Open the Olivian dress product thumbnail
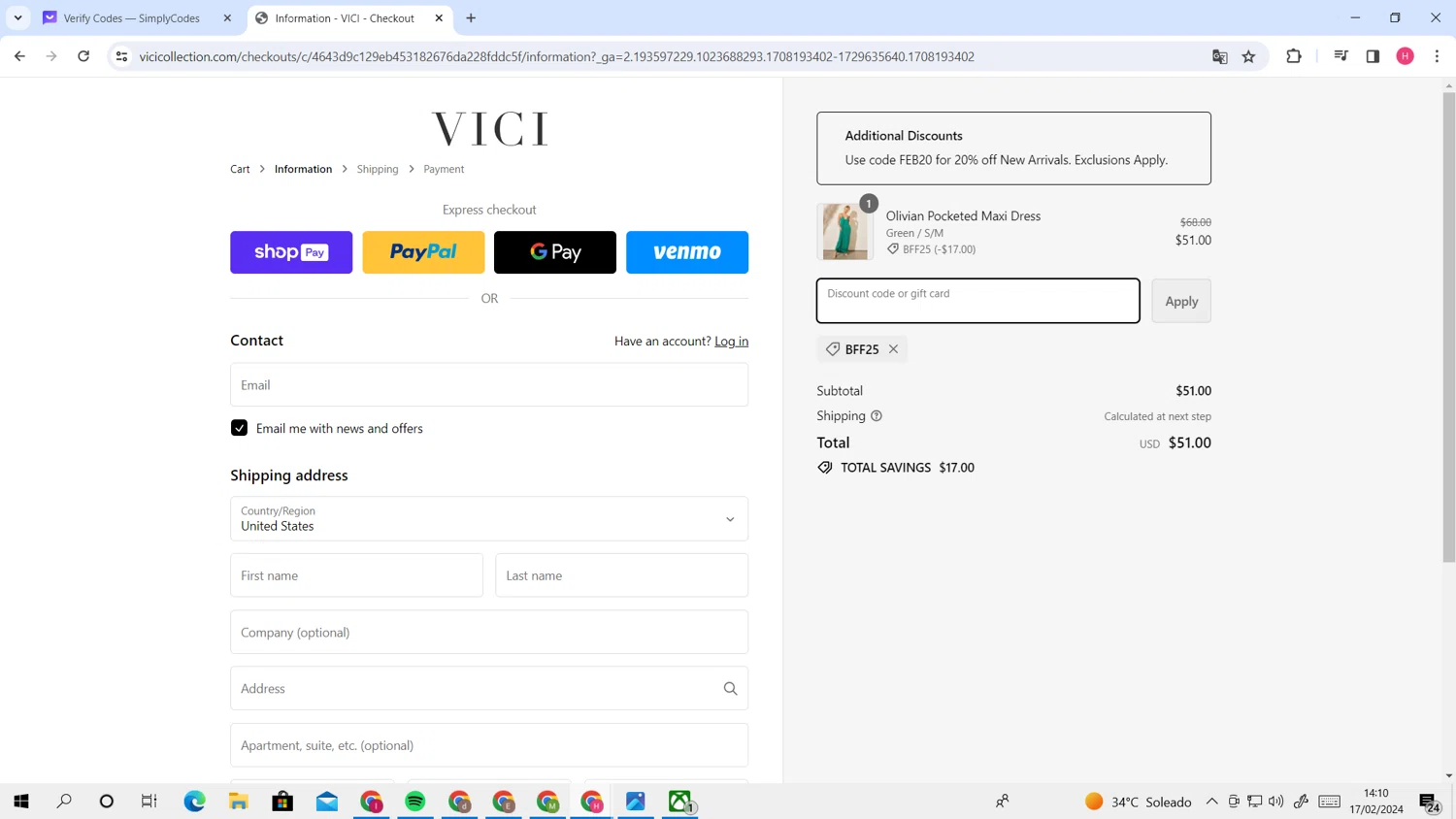 844,232
